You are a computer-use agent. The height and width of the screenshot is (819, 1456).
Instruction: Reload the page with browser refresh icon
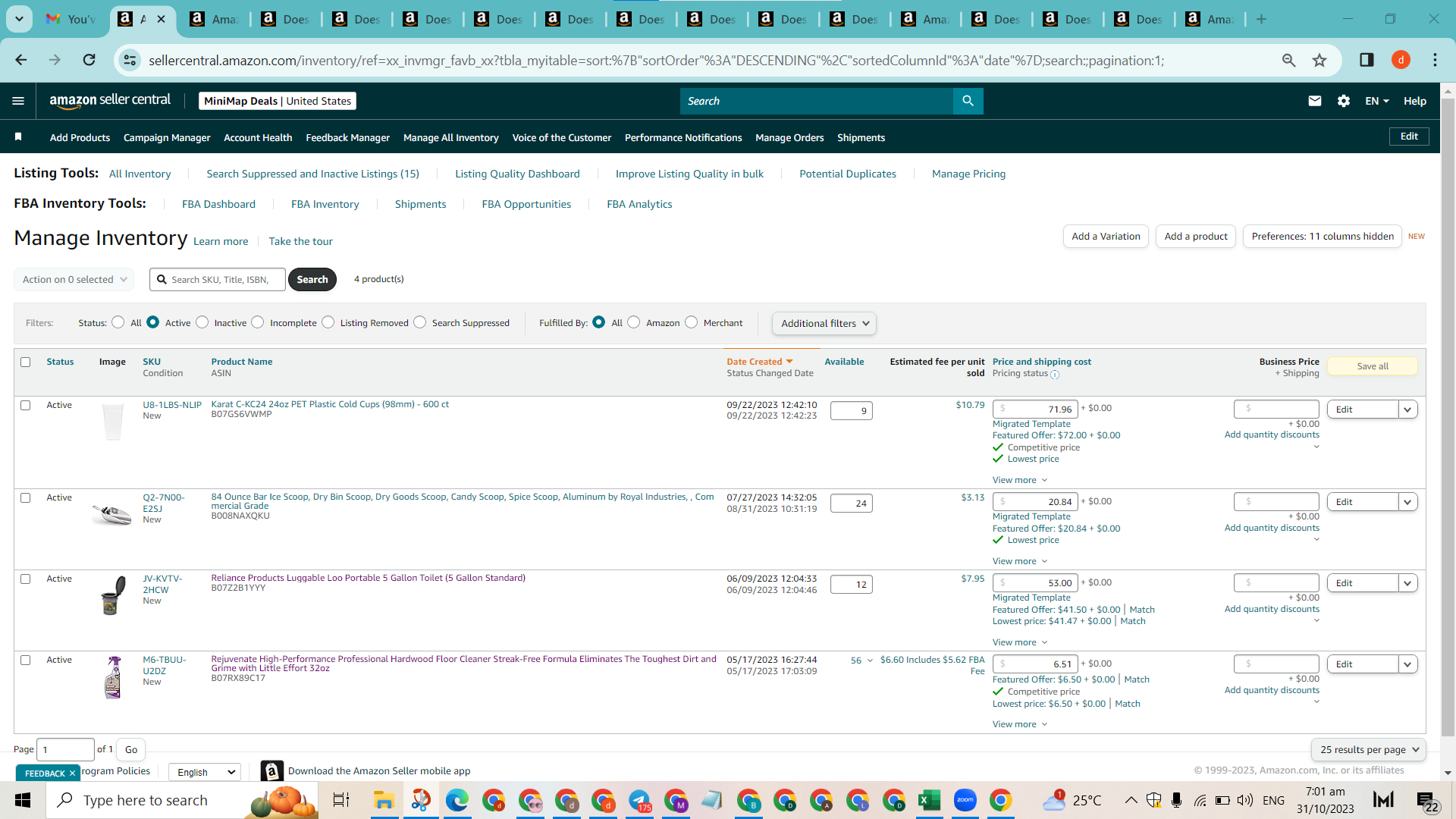[x=89, y=60]
